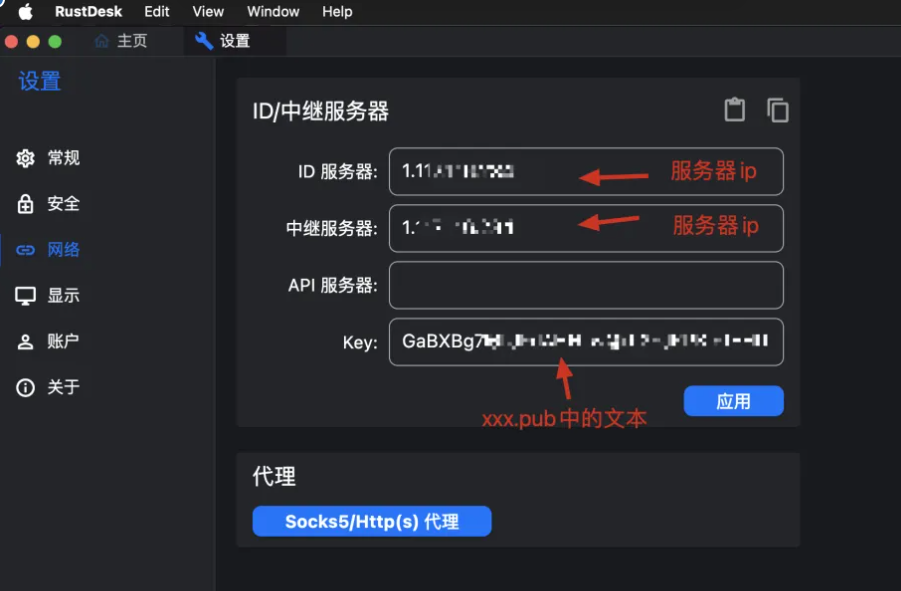Open 关于 about info icon
Viewport: 901px width, 591px height.
[25, 388]
